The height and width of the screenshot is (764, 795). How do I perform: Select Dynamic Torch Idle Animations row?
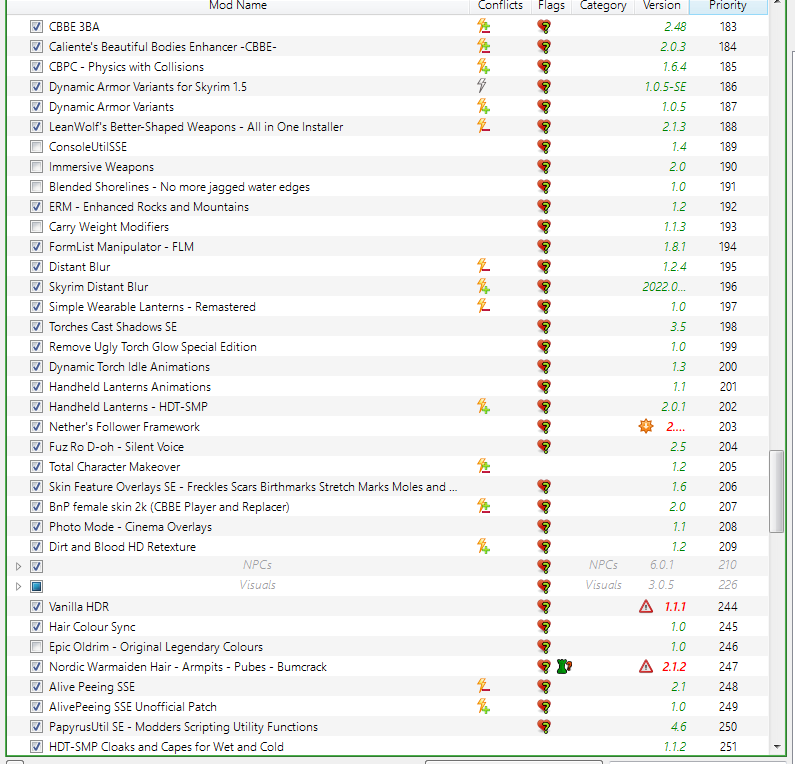pyautogui.click(x=387, y=367)
